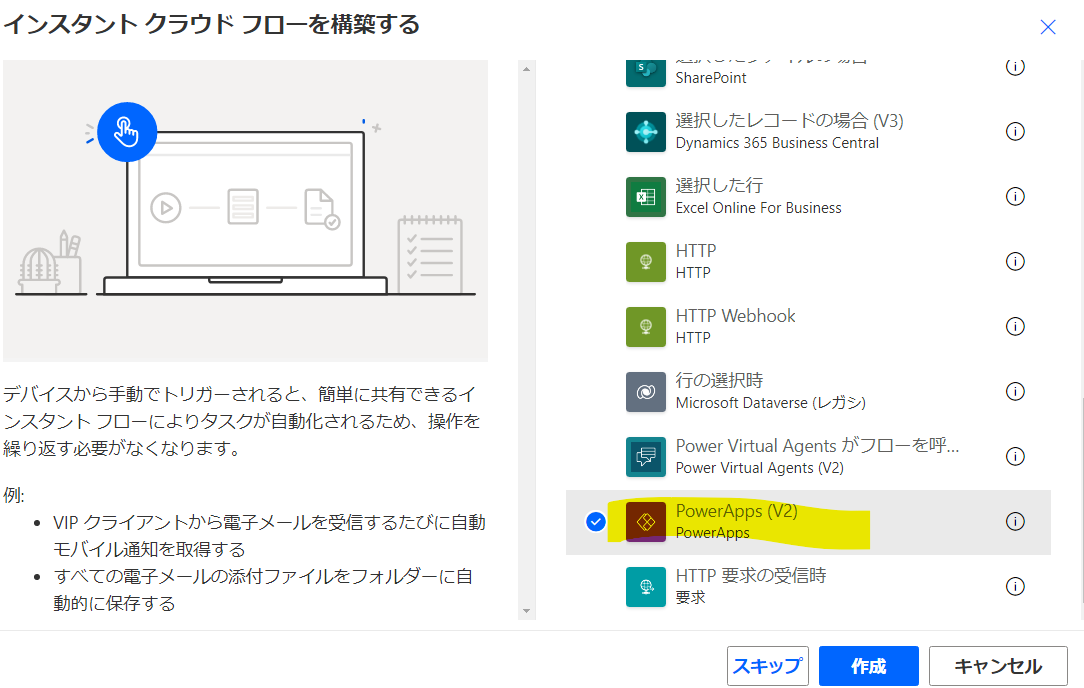Click the Dynamics 365 Business Central icon
The width and height of the screenshot is (1084, 688).
[646, 131]
